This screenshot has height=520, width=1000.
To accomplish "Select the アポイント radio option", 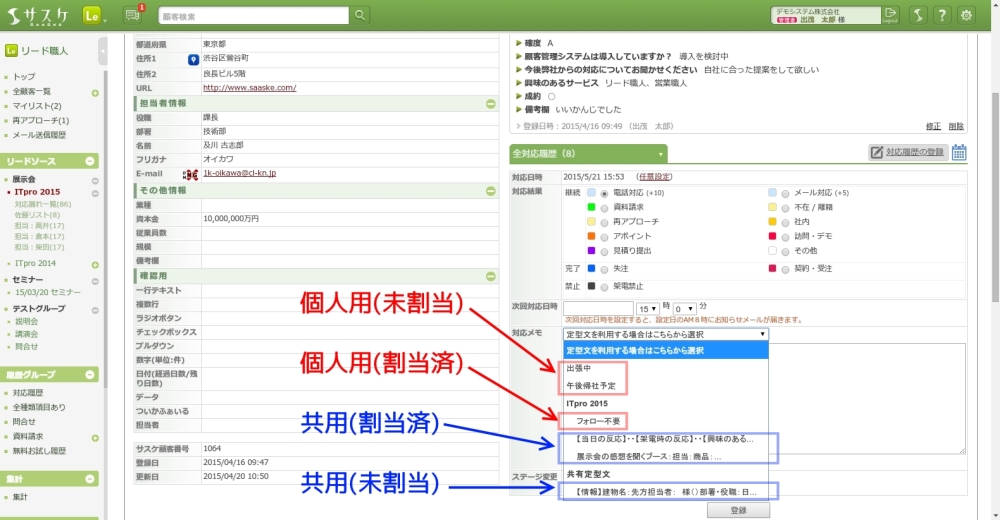I will tap(603, 236).
